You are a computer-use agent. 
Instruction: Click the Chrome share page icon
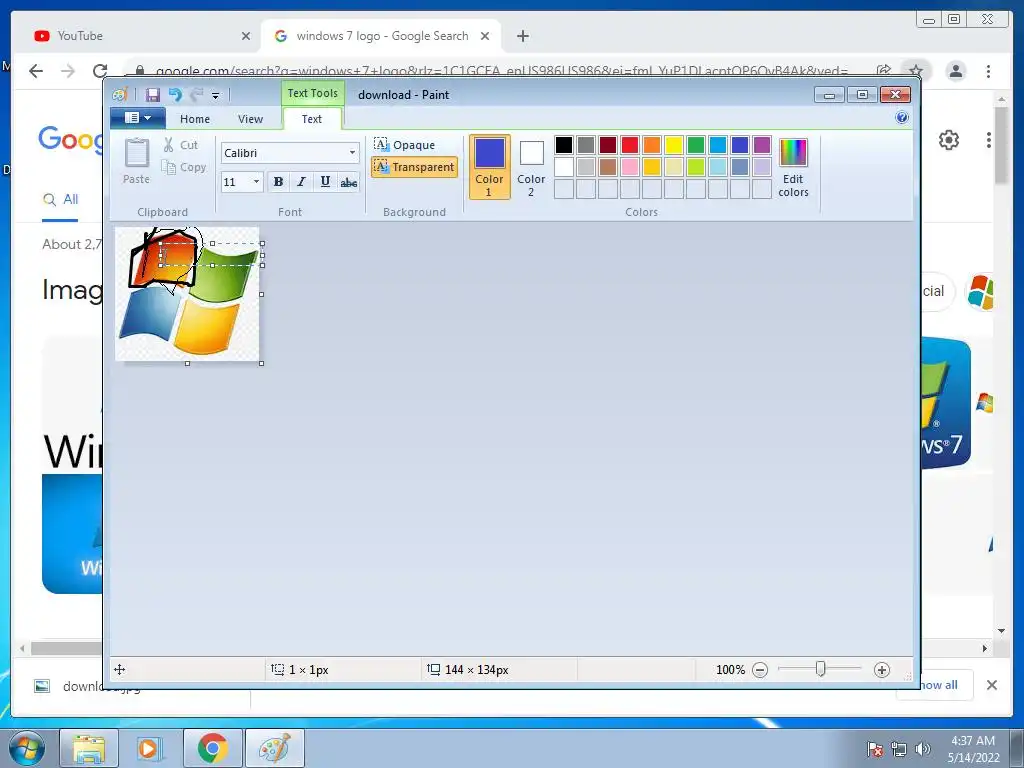pyautogui.click(x=884, y=71)
